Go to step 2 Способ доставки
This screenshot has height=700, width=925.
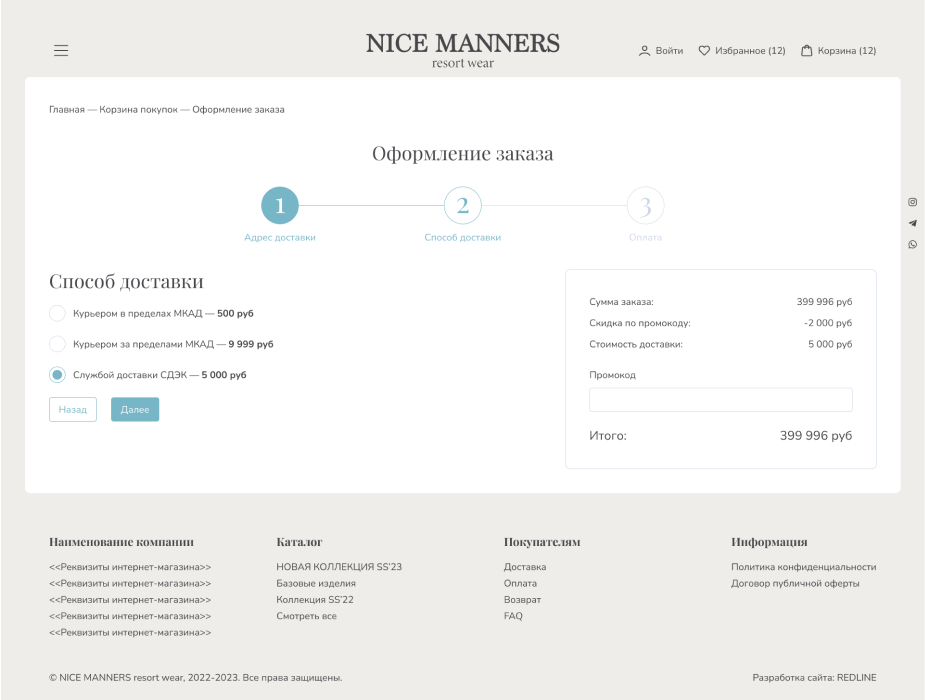click(x=462, y=206)
